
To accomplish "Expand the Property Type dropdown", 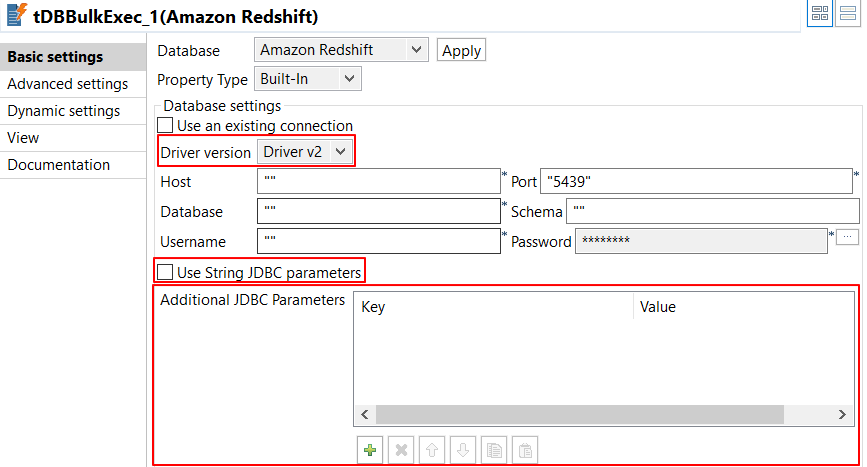I will tap(307, 78).
